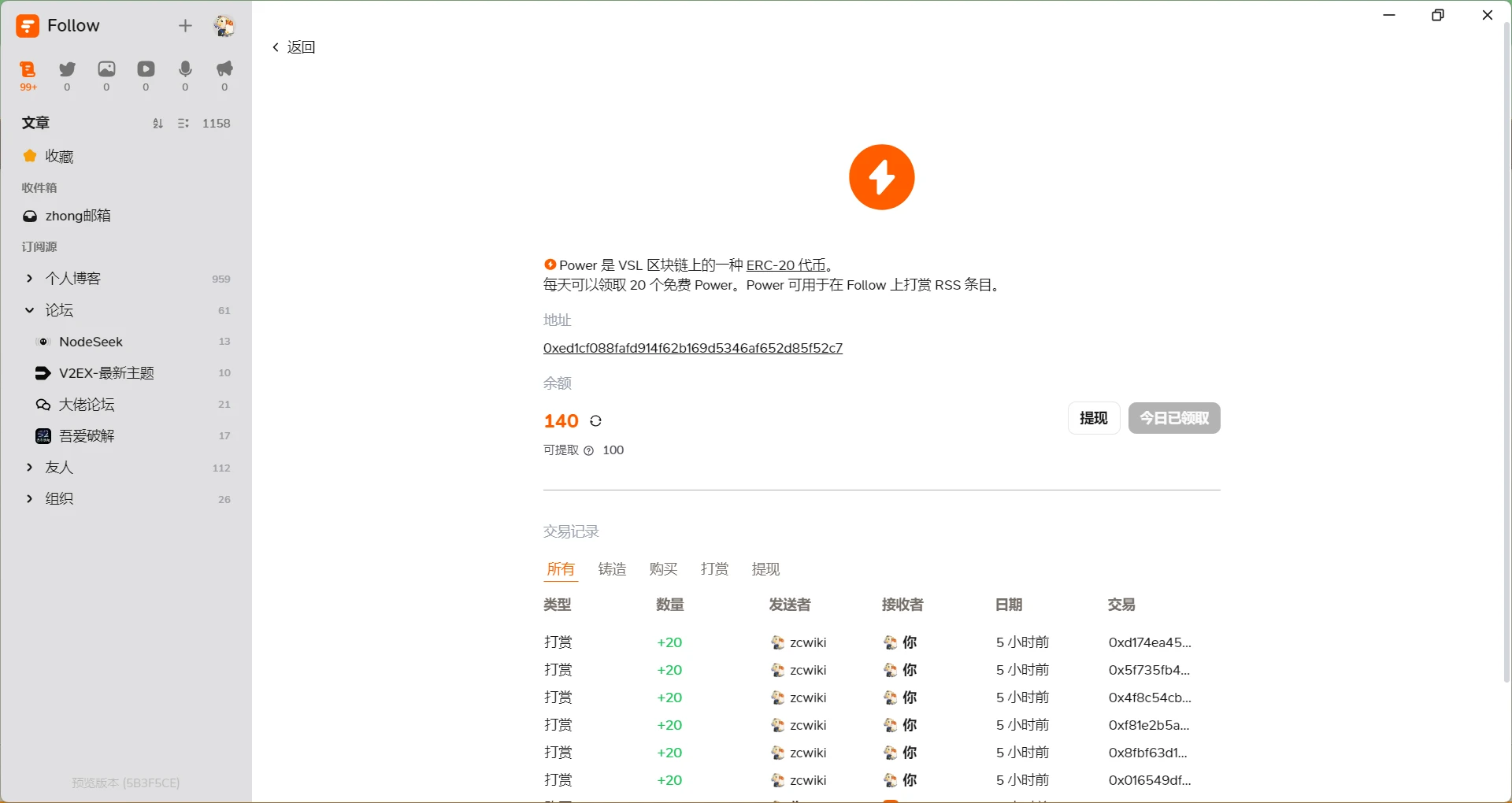Toggle the unread-only list filter icon
The height and width of the screenshot is (803, 1512).
[x=183, y=124]
